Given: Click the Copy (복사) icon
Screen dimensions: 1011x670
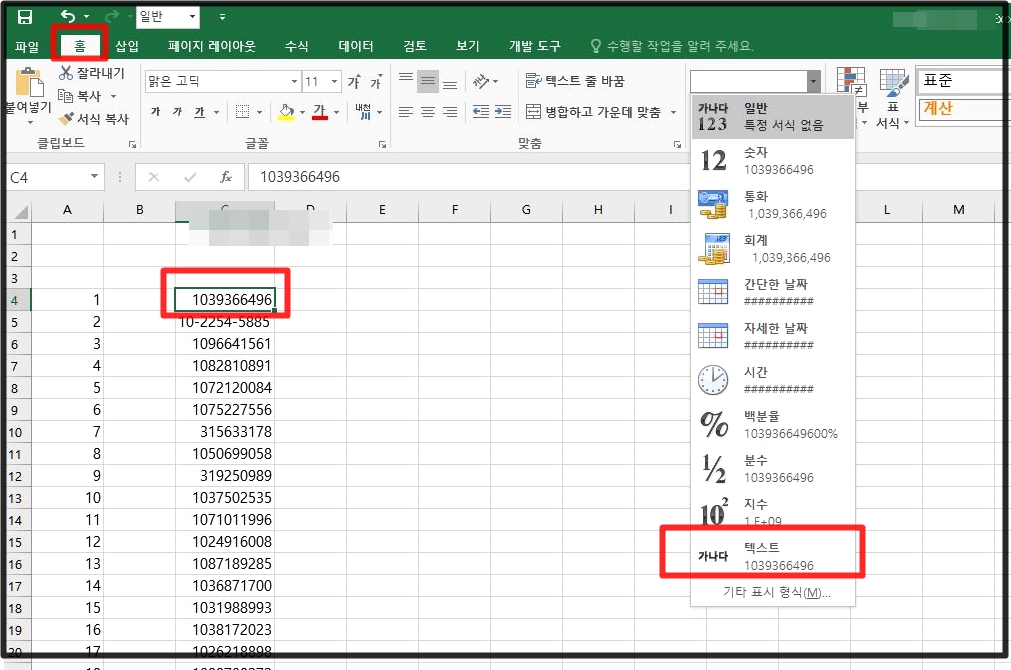Looking at the screenshot, I should (66, 95).
